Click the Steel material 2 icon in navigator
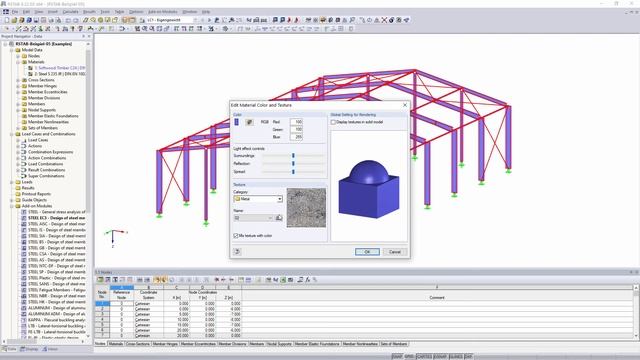This screenshot has width=640, height=360. [x=31, y=74]
